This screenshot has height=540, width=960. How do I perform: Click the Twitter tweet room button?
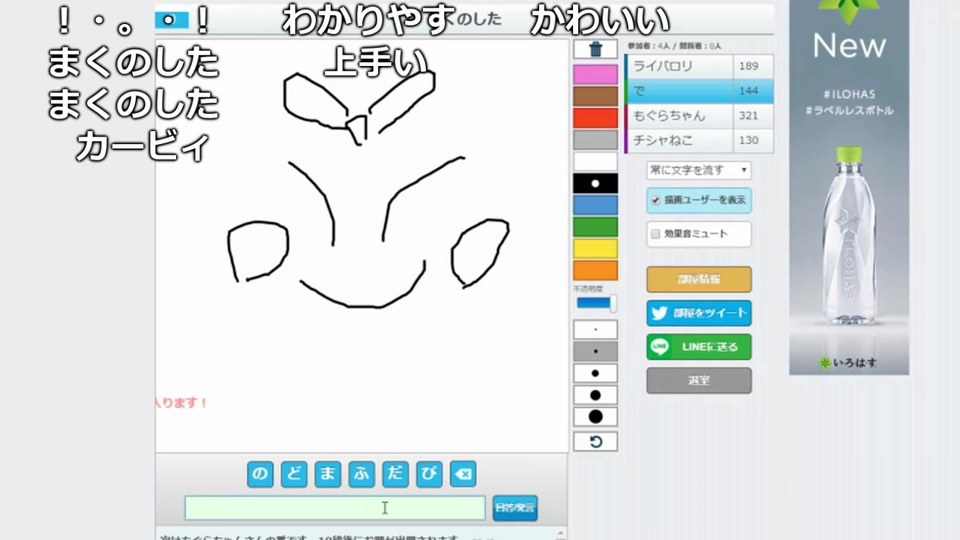click(x=699, y=313)
